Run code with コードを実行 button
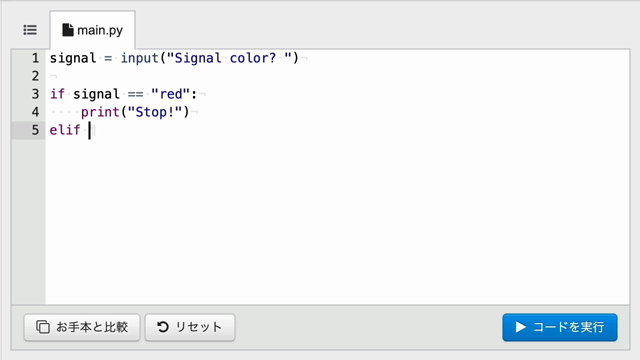 click(560, 327)
